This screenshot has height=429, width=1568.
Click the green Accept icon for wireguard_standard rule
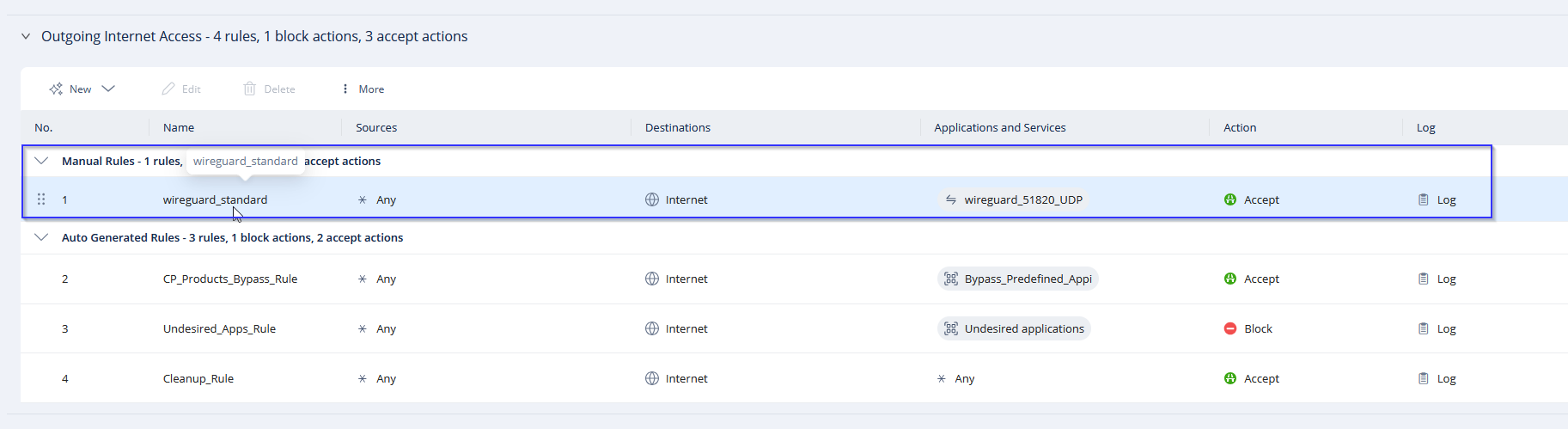tap(1230, 199)
